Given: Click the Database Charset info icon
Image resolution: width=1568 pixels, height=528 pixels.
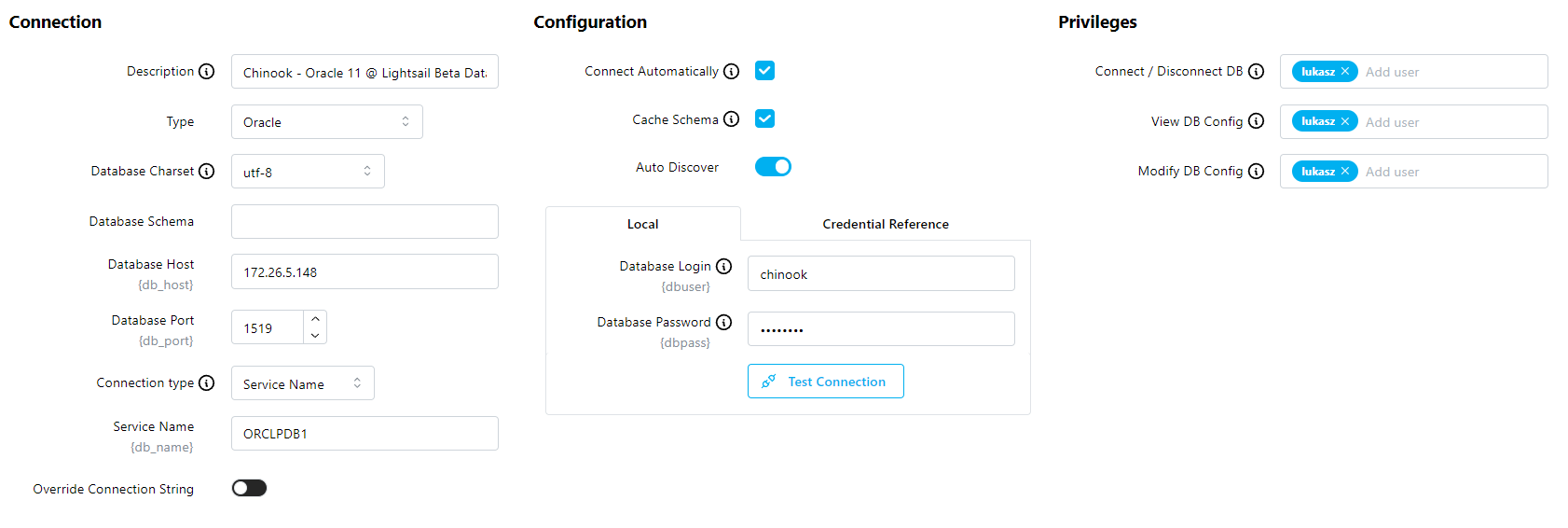Looking at the screenshot, I should pos(207,172).
